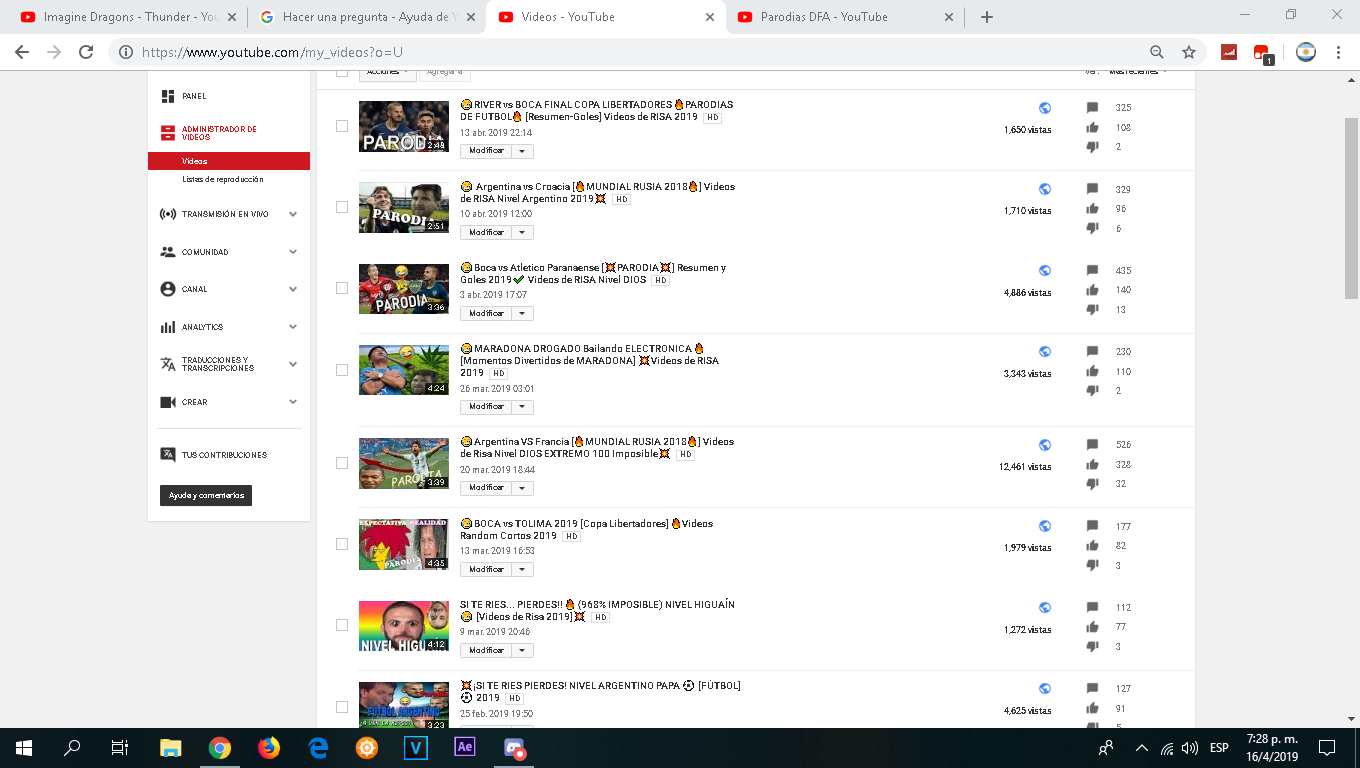This screenshot has height=768, width=1360.
Task: Click the Crear camera icon
Action: [x=168, y=402]
